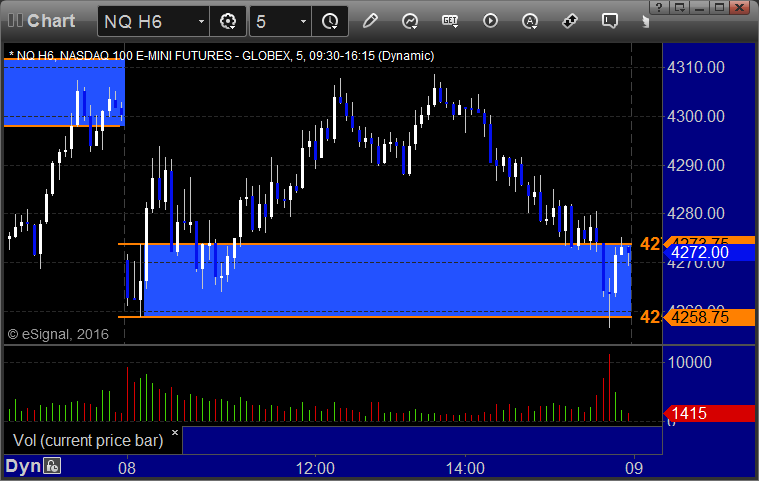Click the help question mark button
Screen dimensions: 759x481
[x=659, y=7]
